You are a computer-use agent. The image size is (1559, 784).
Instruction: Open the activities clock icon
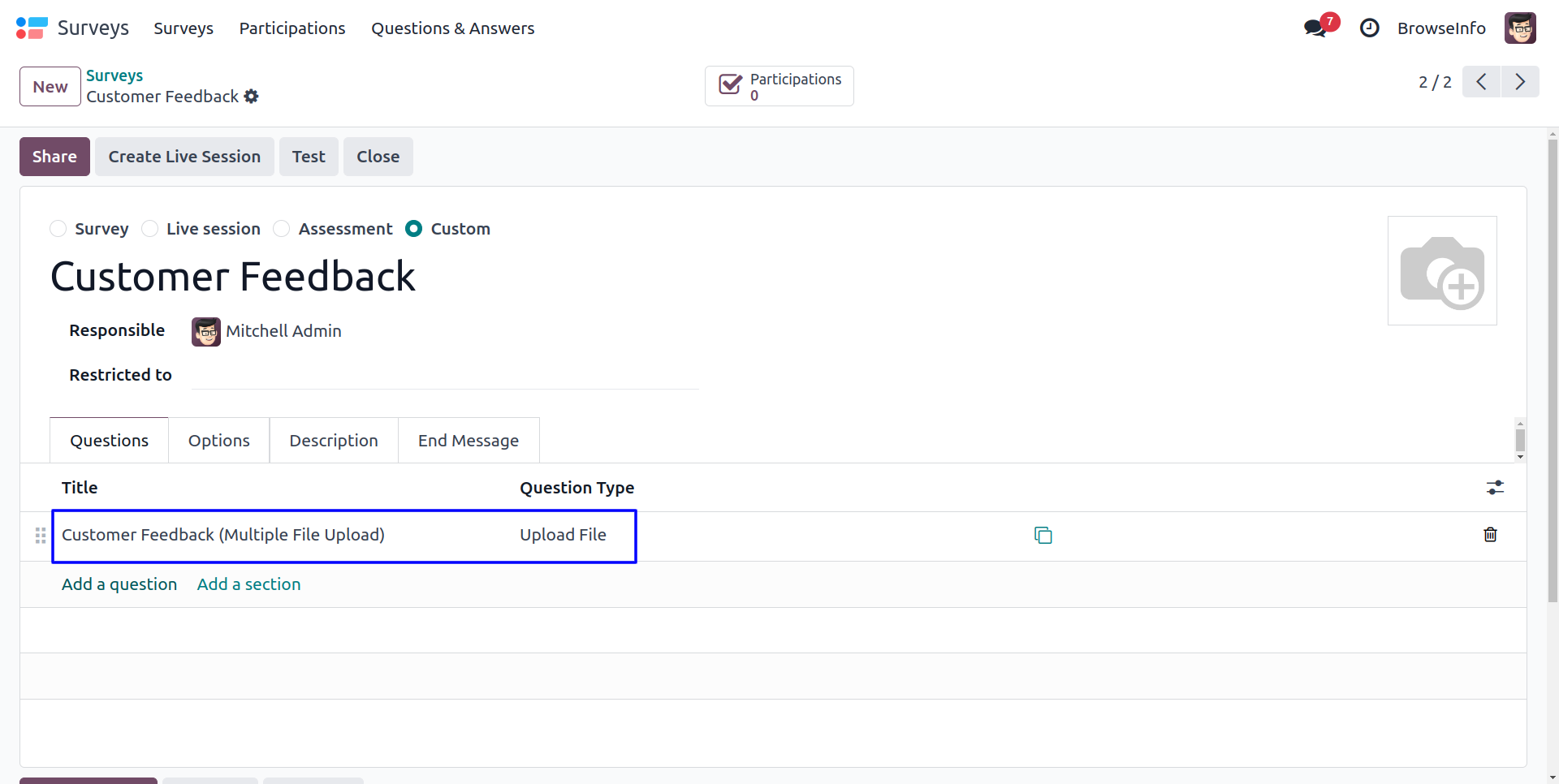click(1370, 28)
